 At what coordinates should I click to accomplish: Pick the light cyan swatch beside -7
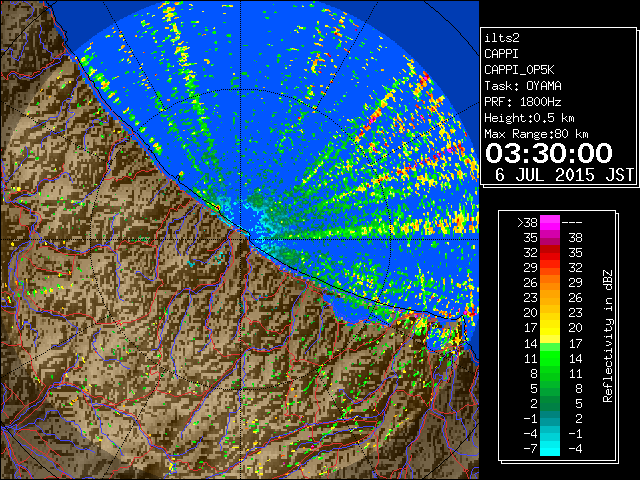(x=550, y=449)
